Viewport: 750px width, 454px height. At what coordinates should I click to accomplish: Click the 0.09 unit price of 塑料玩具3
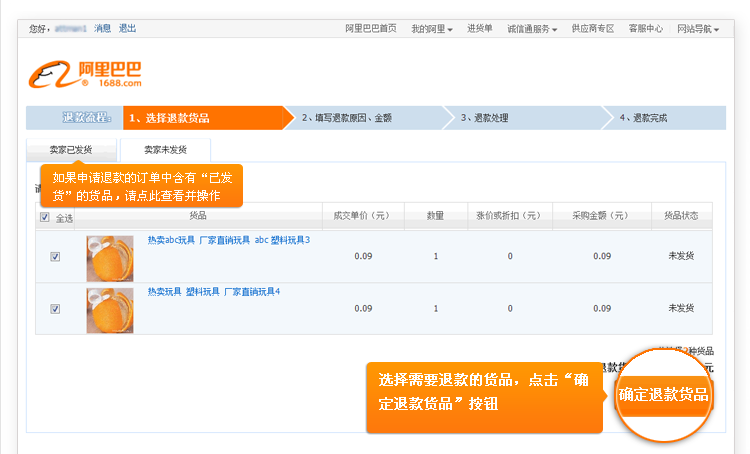coord(364,256)
